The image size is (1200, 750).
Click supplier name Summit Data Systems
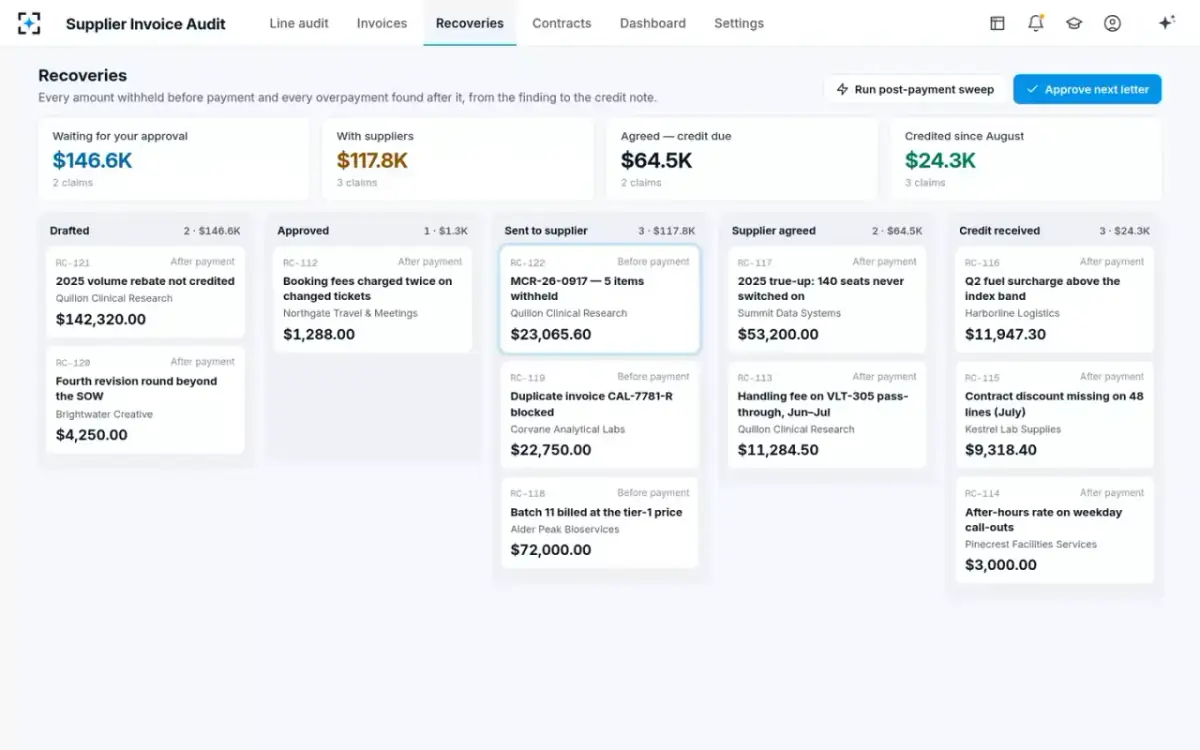coord(790,313)
